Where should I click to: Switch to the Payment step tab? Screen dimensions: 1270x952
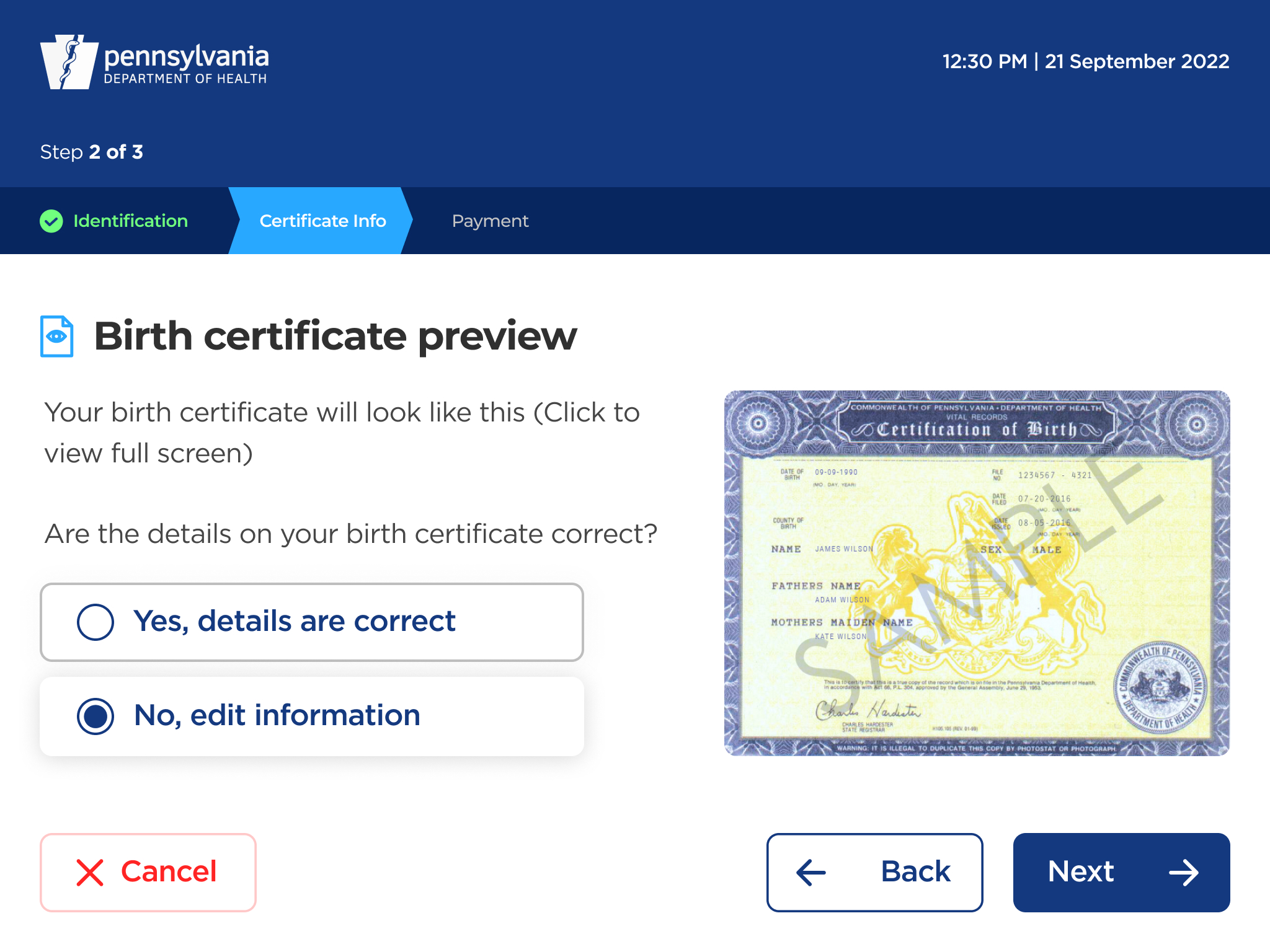(x=490, y=221)
